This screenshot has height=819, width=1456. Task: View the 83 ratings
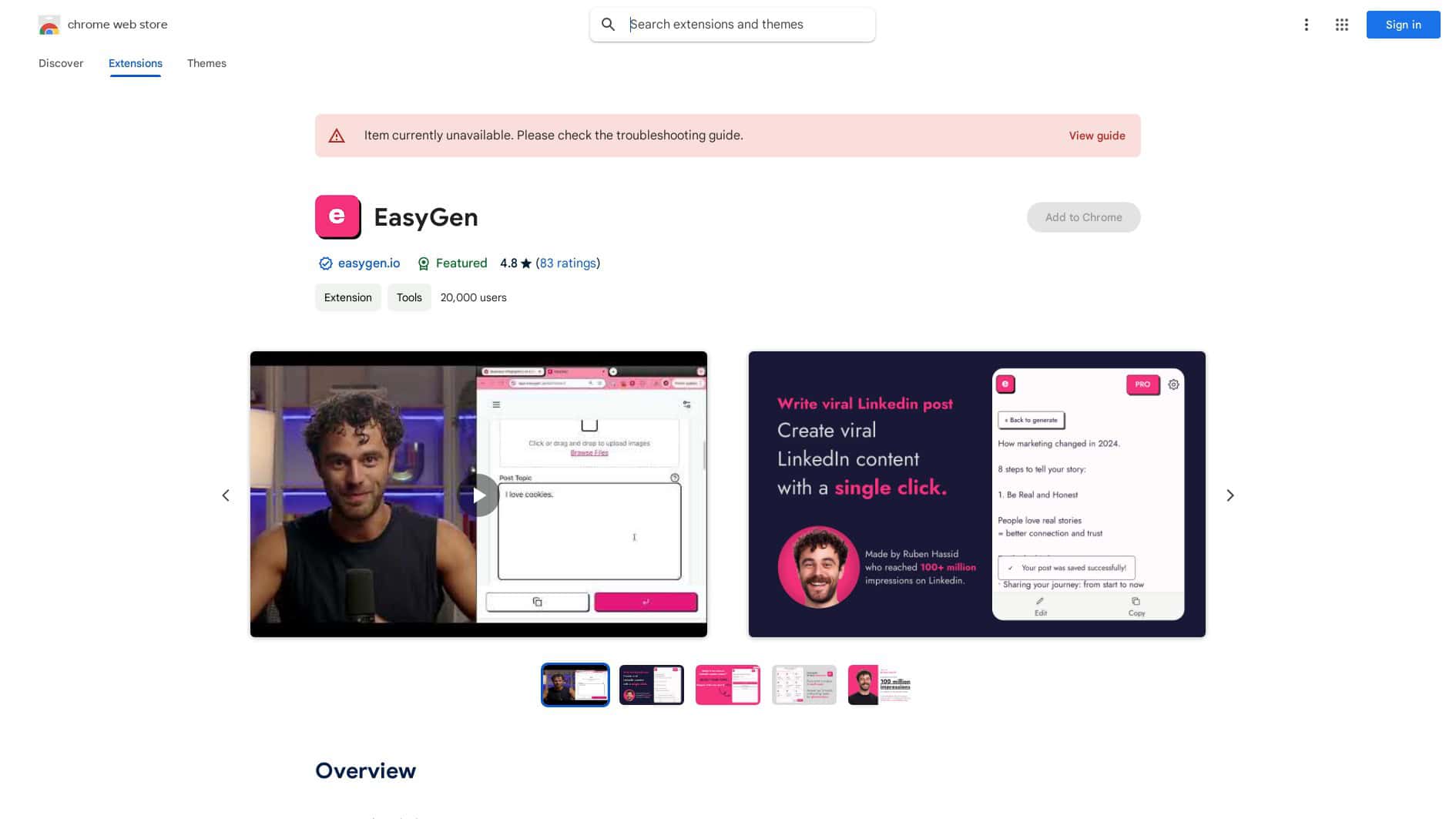pos(568,263)
